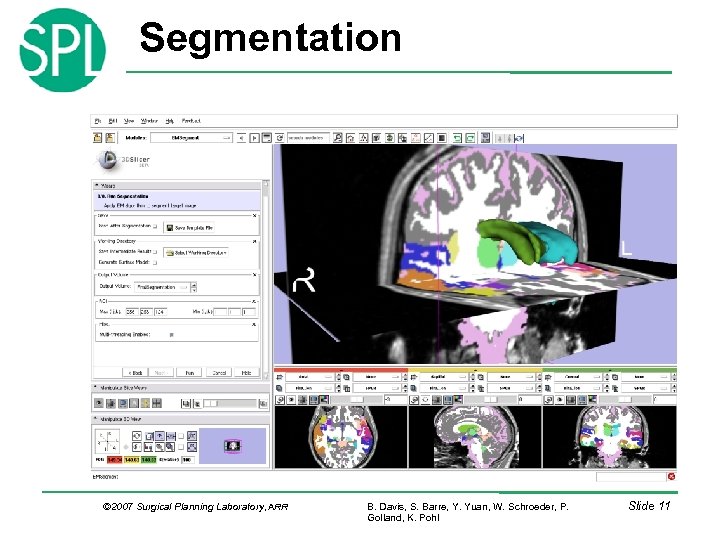Open the Edit menu
Viewport: 720px width, 540px height.
point(112,121)
